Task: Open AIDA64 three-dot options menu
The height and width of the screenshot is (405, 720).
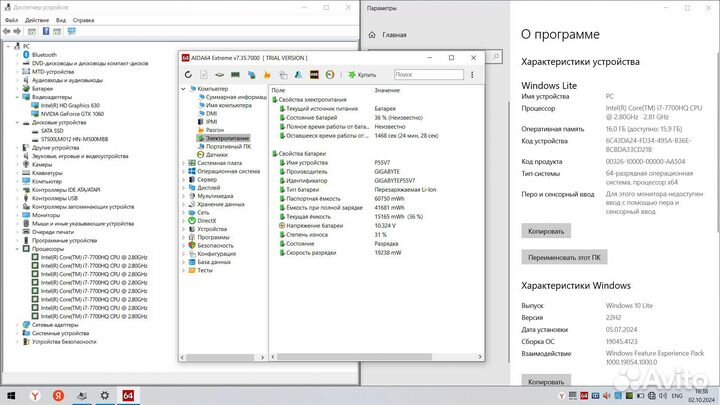Action: click(x=471, y=74)
